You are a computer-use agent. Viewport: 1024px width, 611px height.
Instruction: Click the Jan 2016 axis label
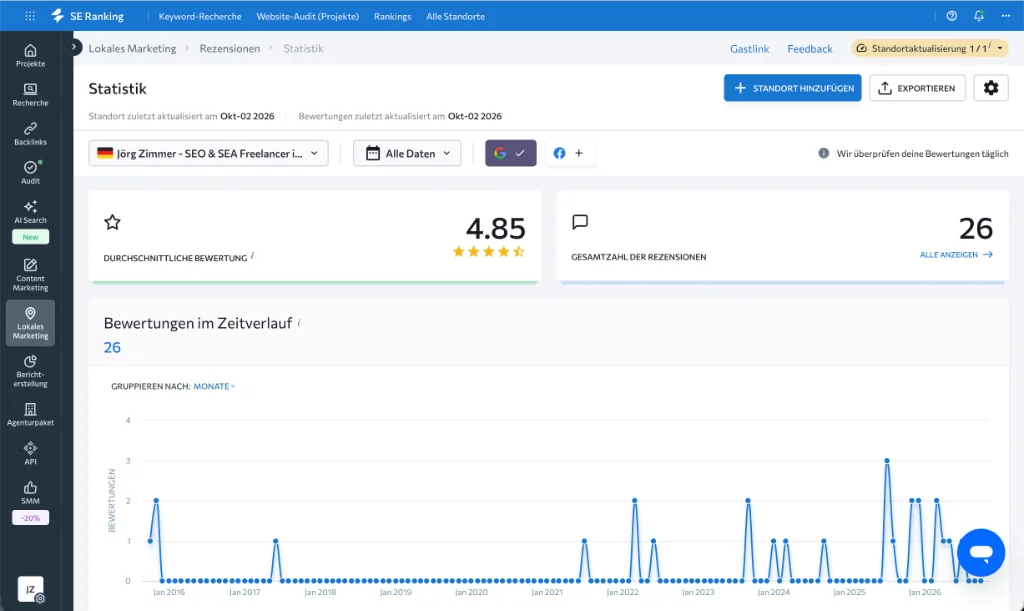point(168,592)
